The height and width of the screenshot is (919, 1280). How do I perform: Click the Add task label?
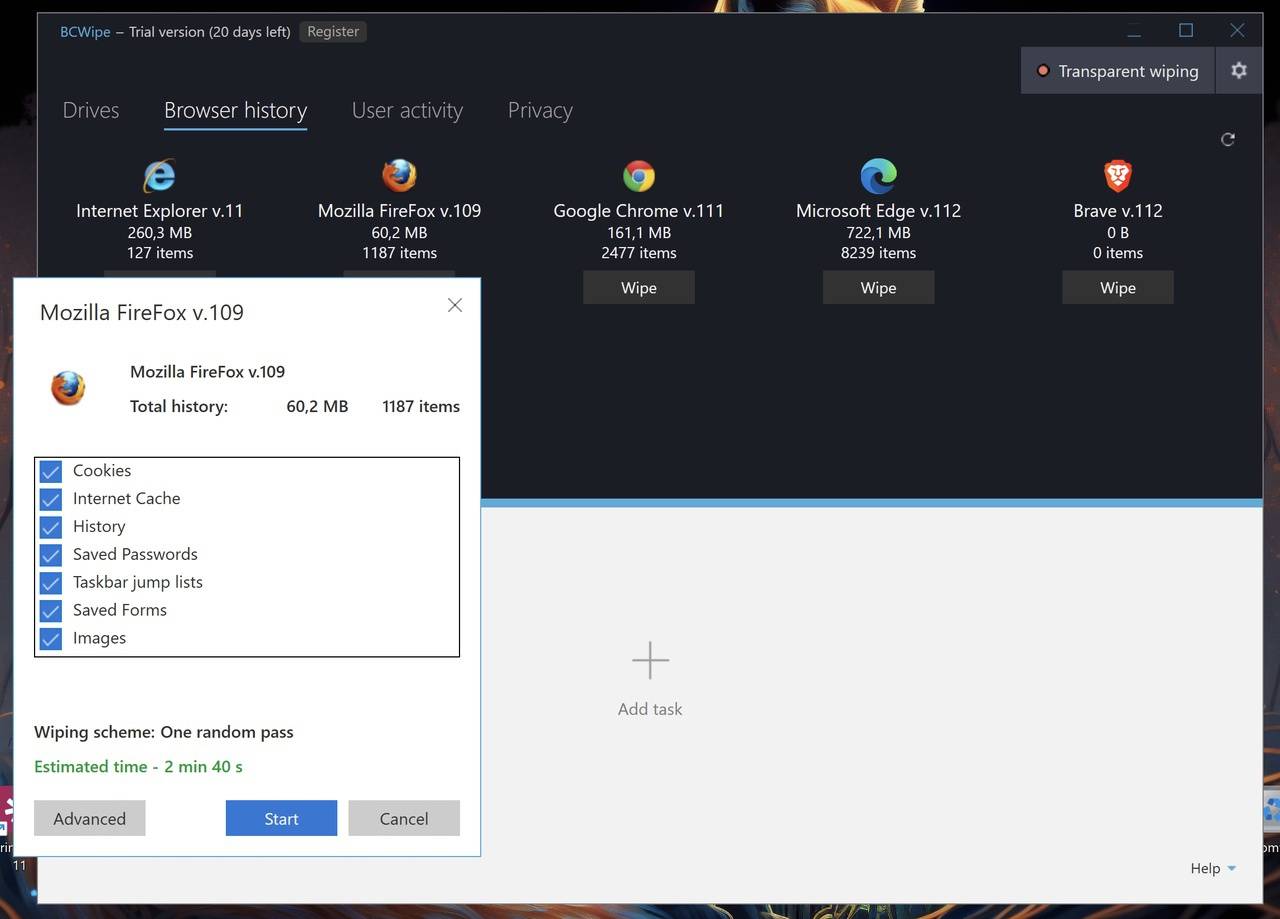click(x=650, y=709)
